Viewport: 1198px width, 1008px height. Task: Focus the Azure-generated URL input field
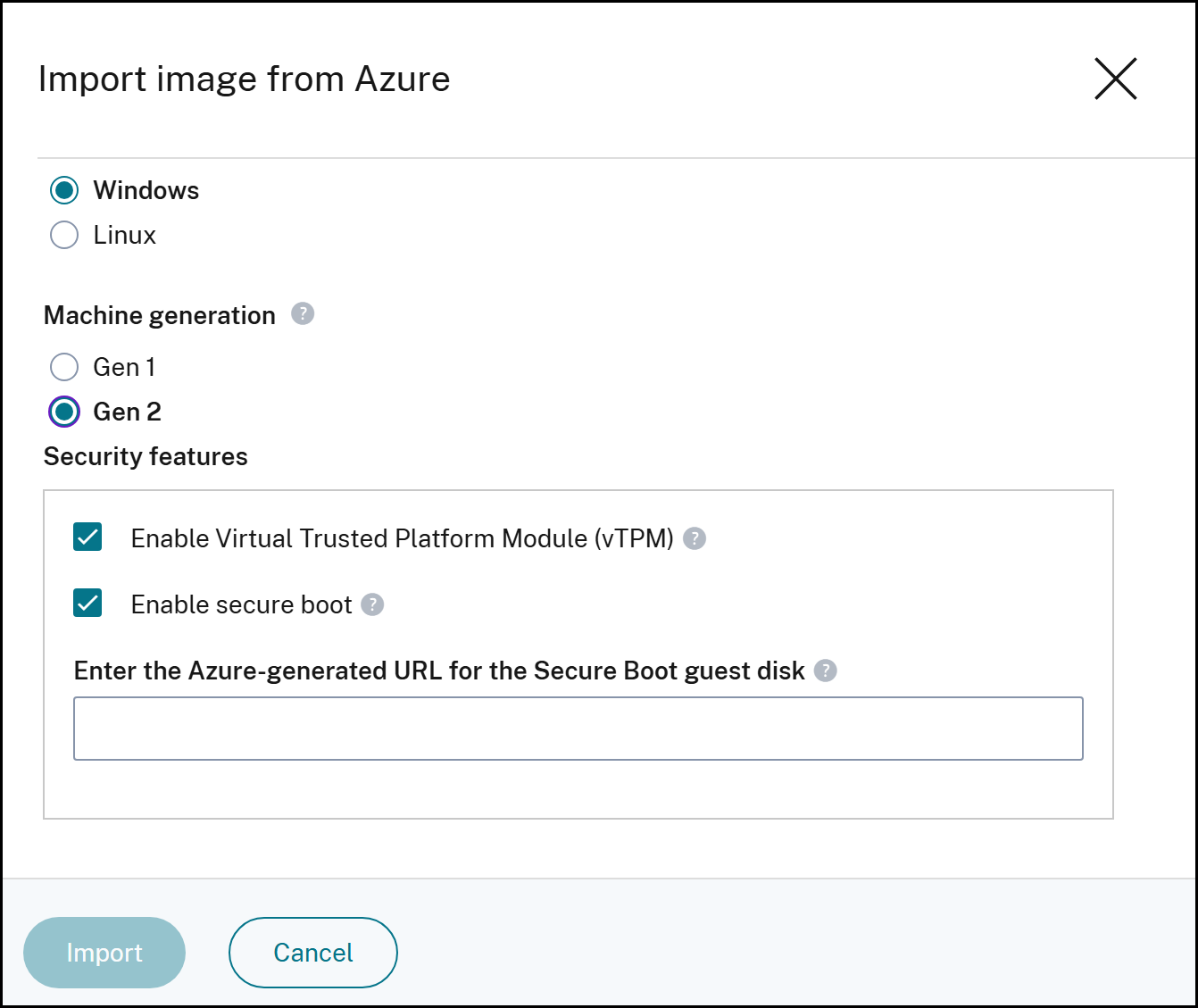pos(578,729)
